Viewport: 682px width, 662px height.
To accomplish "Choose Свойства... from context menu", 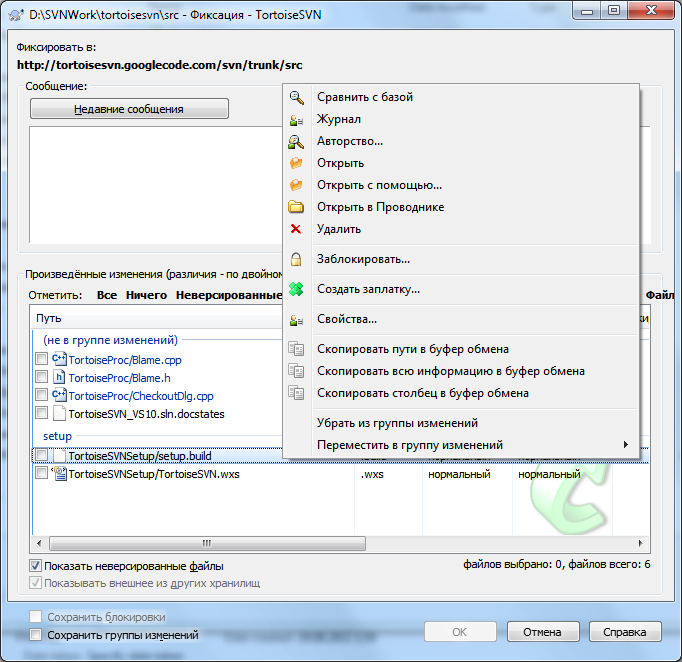I will pos(461,319).
